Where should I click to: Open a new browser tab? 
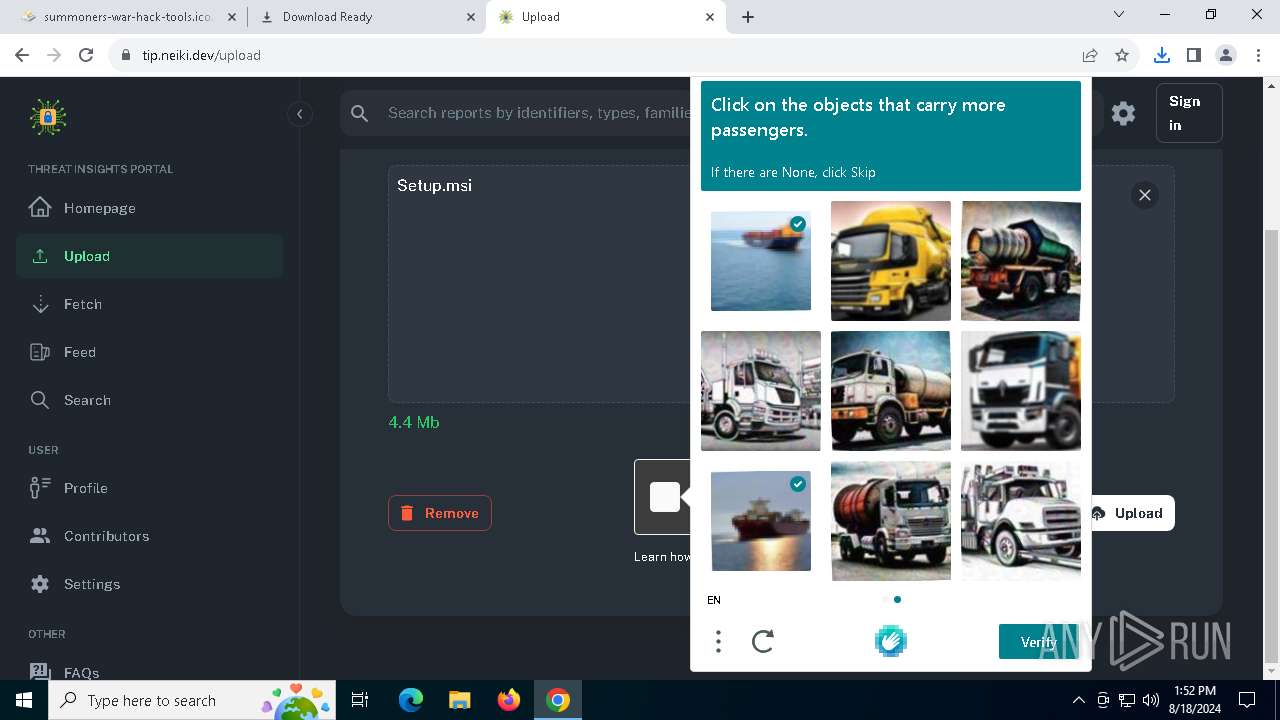tap(748, 17)
